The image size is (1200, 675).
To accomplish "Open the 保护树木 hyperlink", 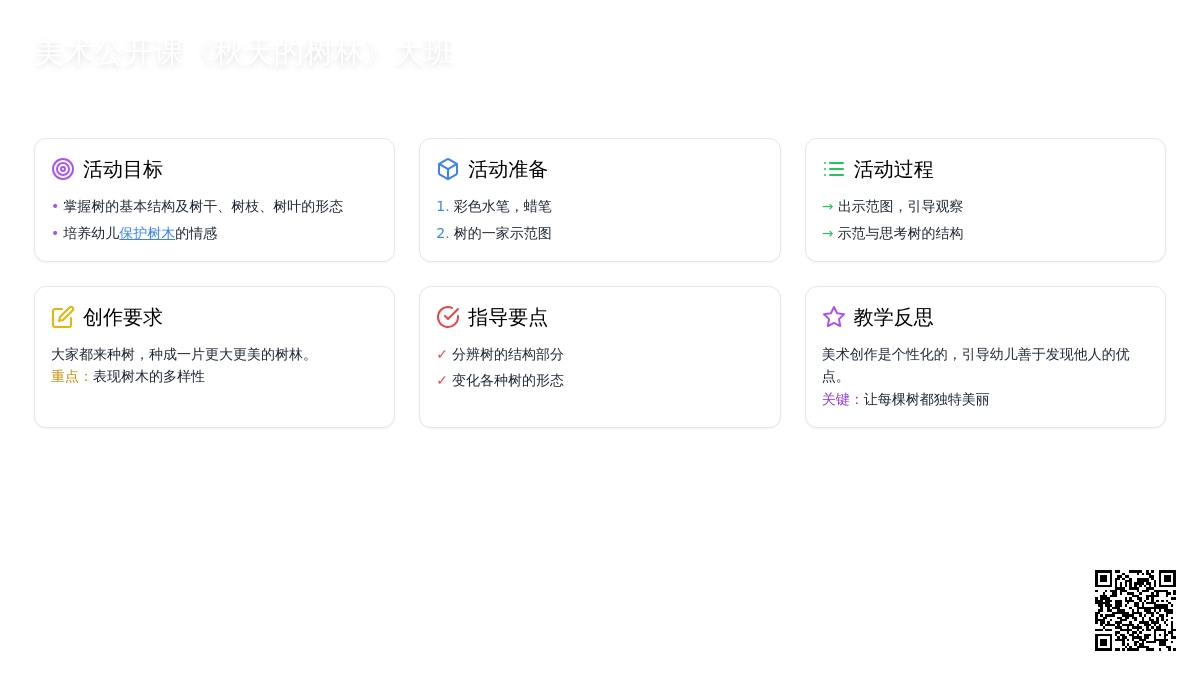I will (147, 233).
